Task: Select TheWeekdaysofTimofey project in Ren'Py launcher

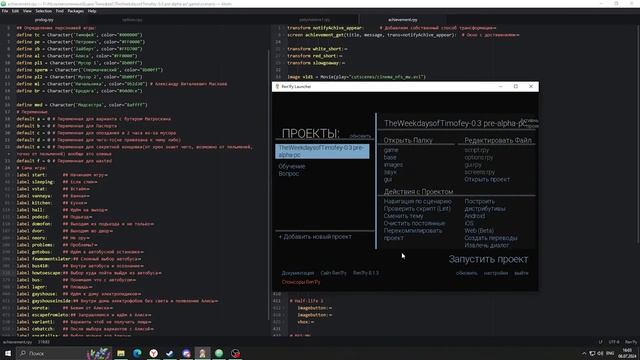Action: (322, 151)
